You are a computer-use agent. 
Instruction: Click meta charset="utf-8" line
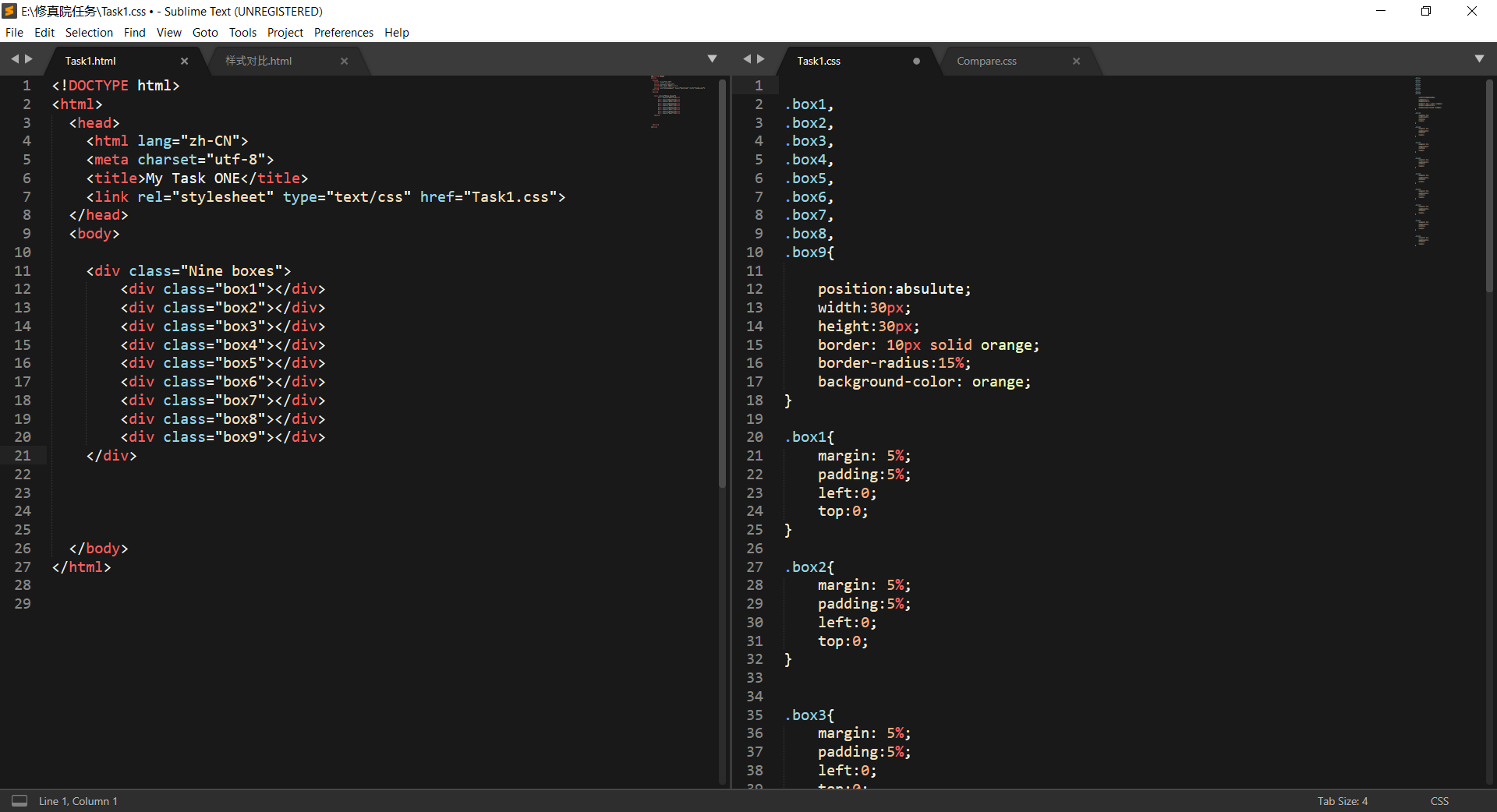[180, 160]
